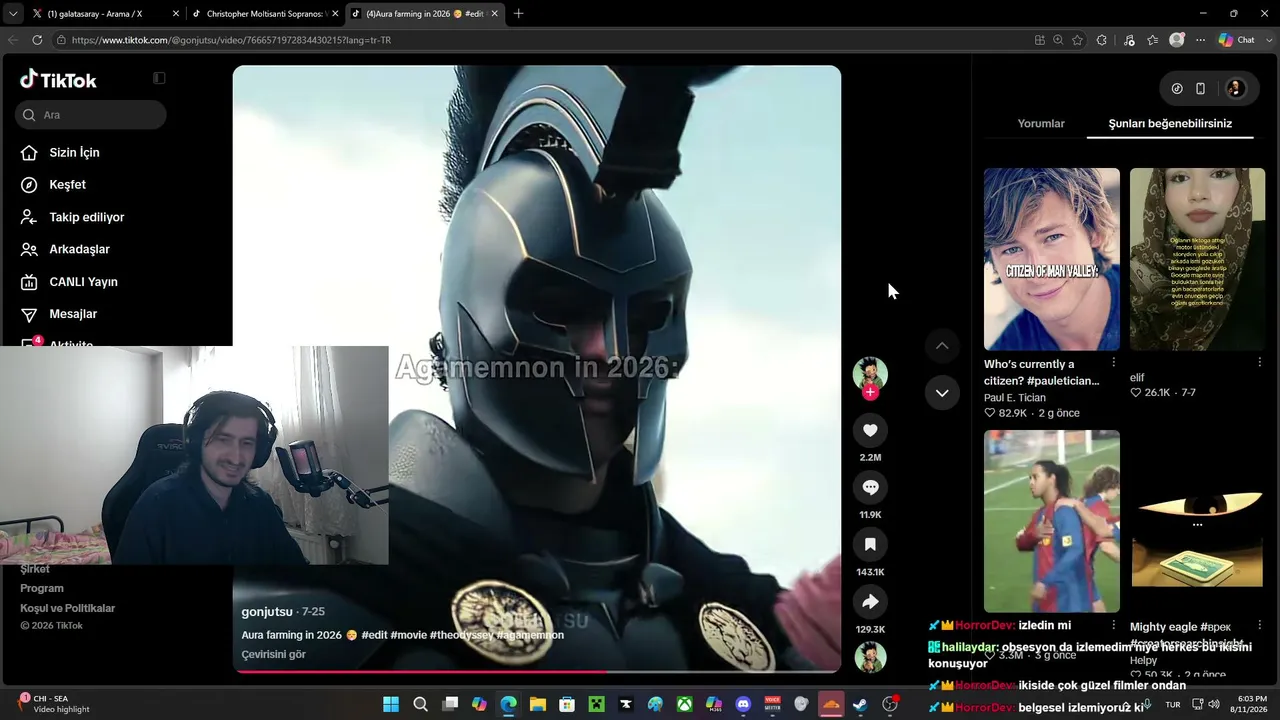Open the sound disc at video bottom
1280x720 pixels.
pos(870,657)
